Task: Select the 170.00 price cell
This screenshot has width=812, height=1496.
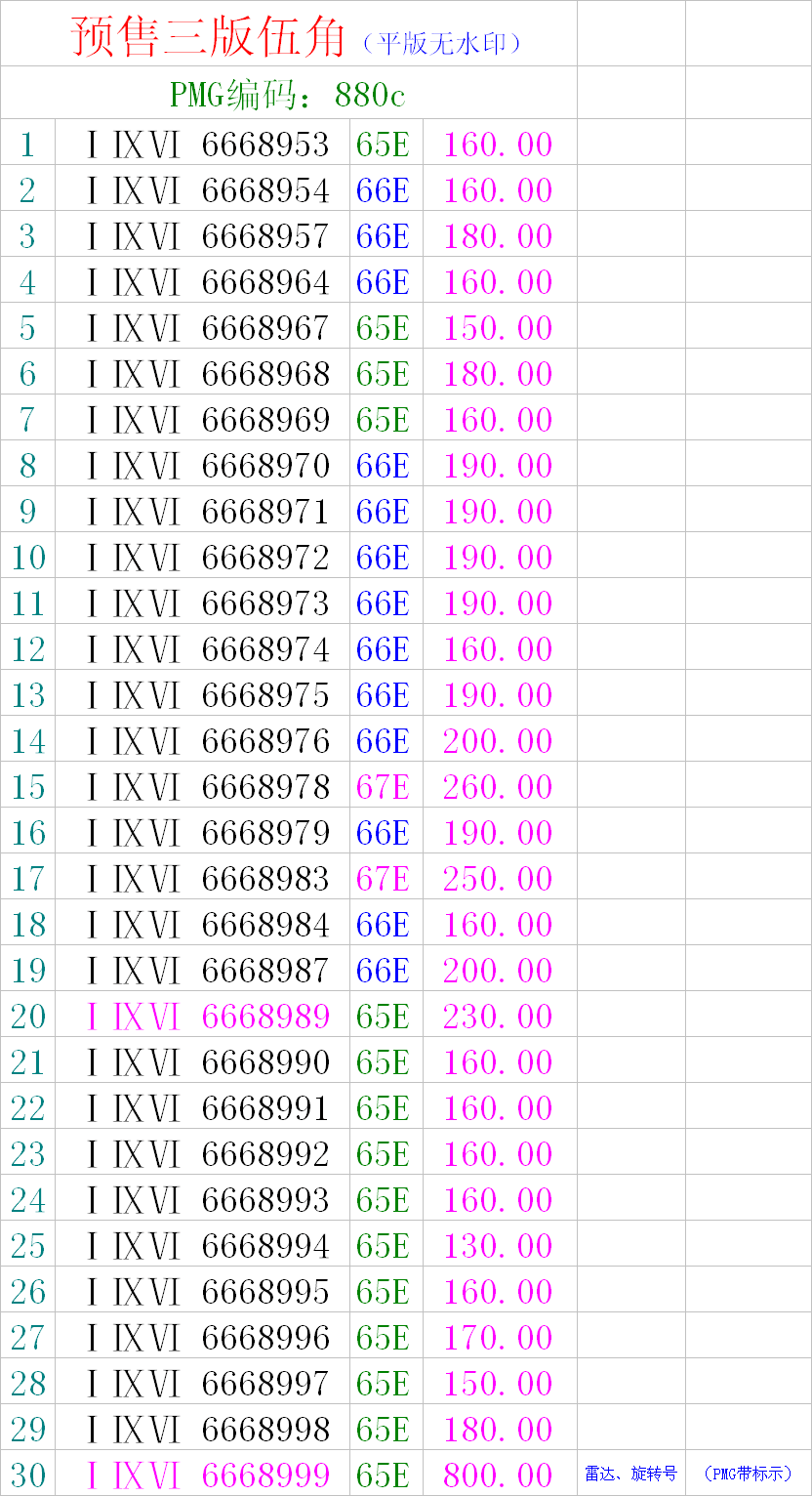Action: 499,1338
